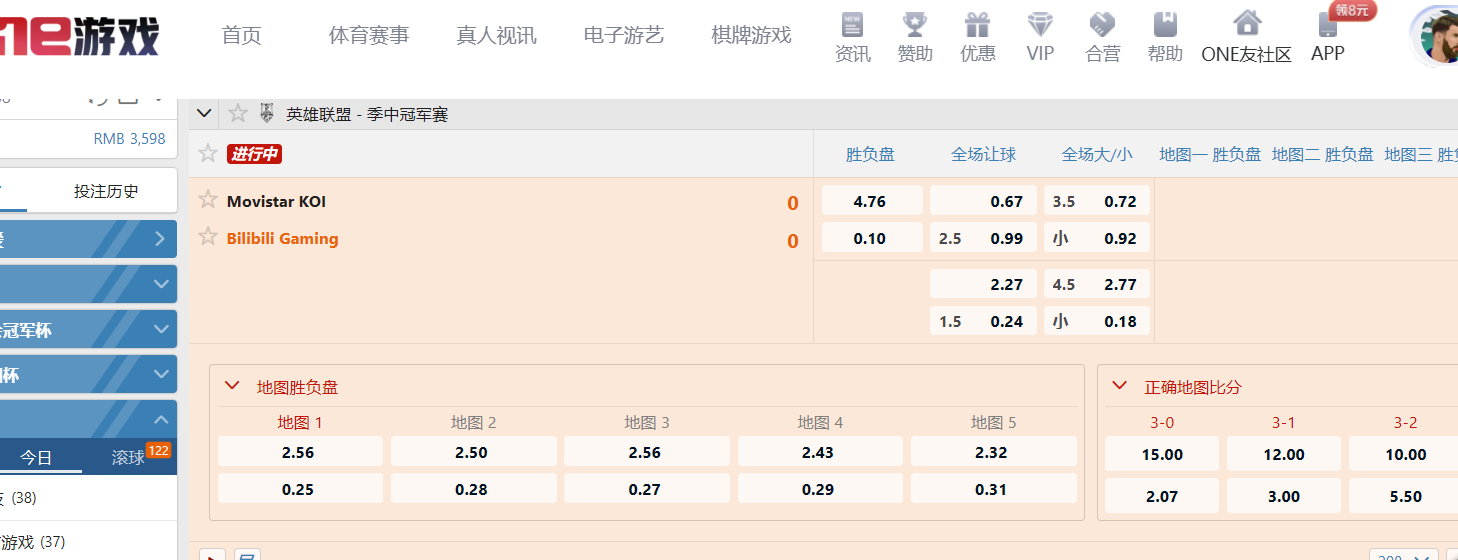Open the 资讯 news icon
This screenshot has width=1458, height=560.
[x=852, y=24]
